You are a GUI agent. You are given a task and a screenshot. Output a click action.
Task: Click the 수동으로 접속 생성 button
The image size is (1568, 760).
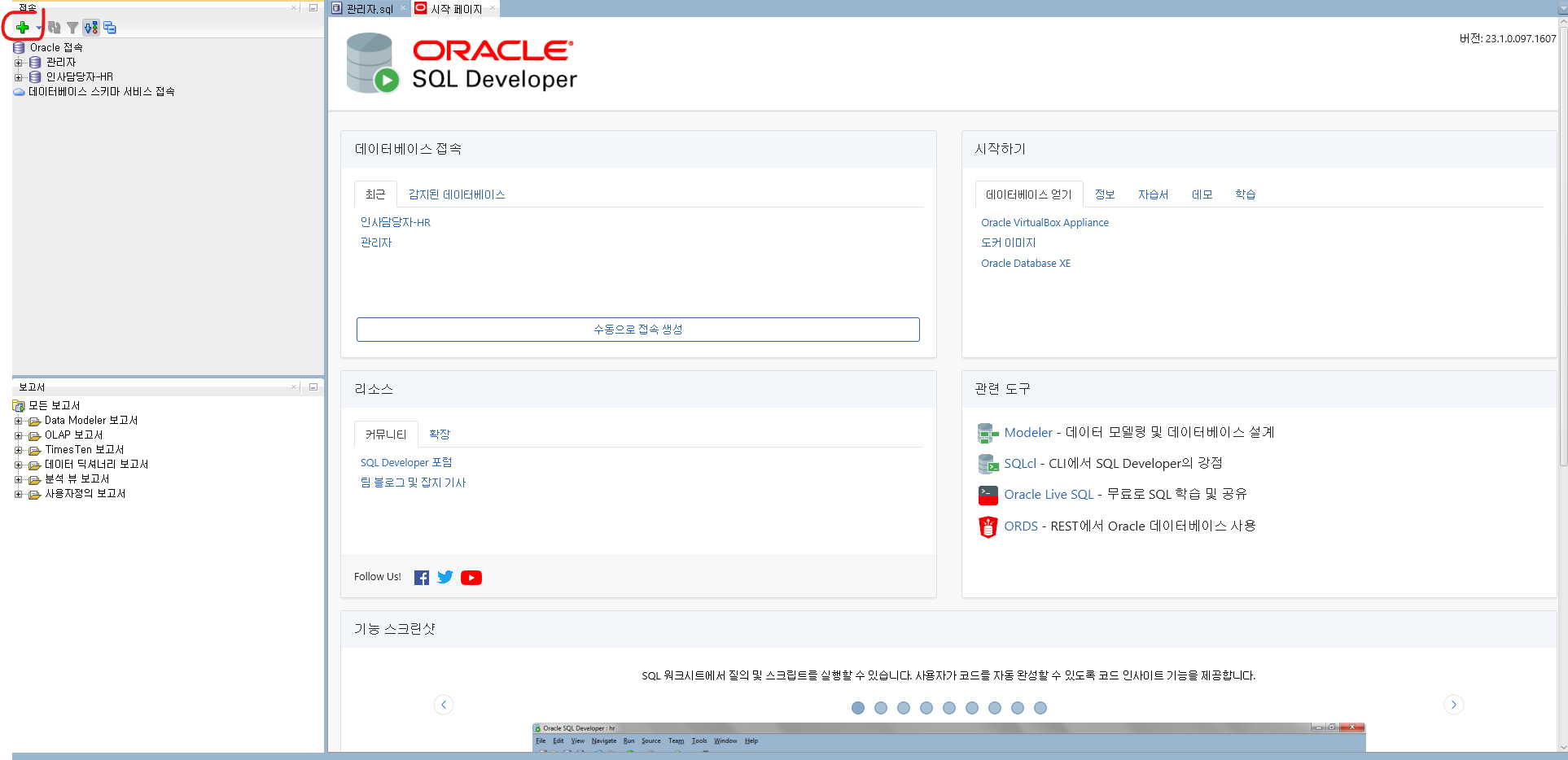tap(638, 330)
